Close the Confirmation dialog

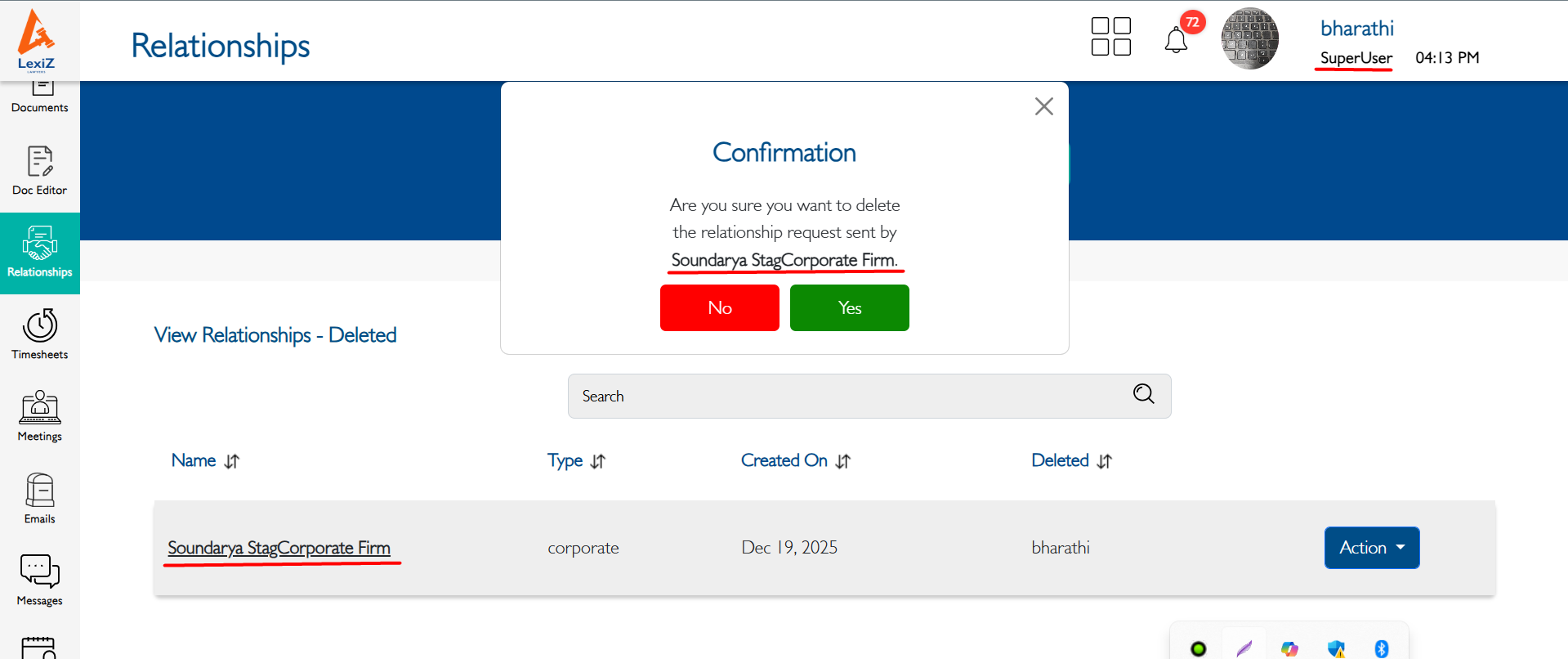click(1043, 106)
